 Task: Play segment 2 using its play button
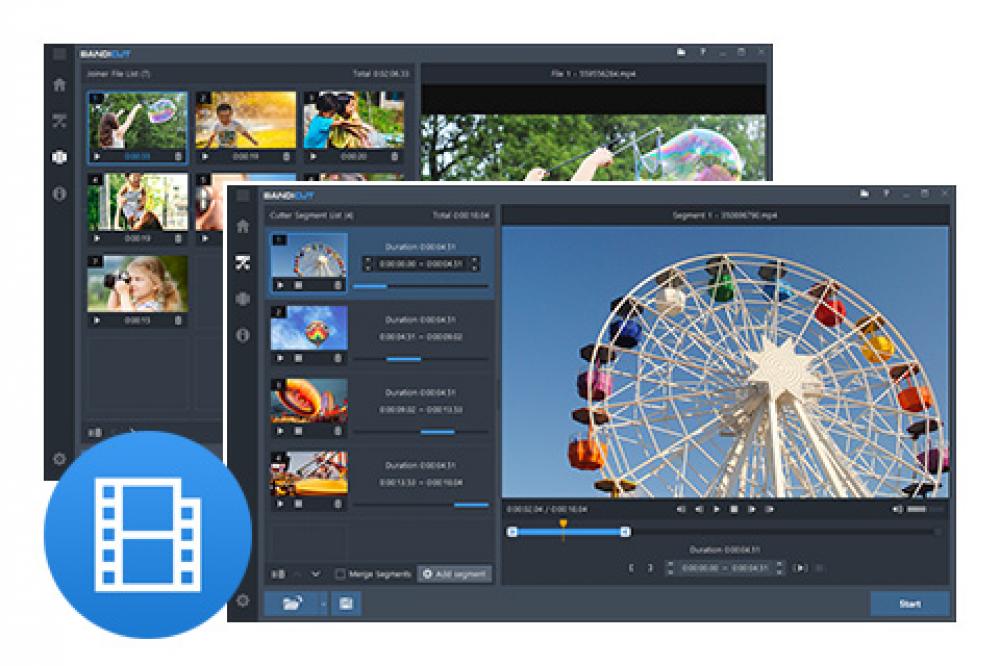click(x=278, y=358)
